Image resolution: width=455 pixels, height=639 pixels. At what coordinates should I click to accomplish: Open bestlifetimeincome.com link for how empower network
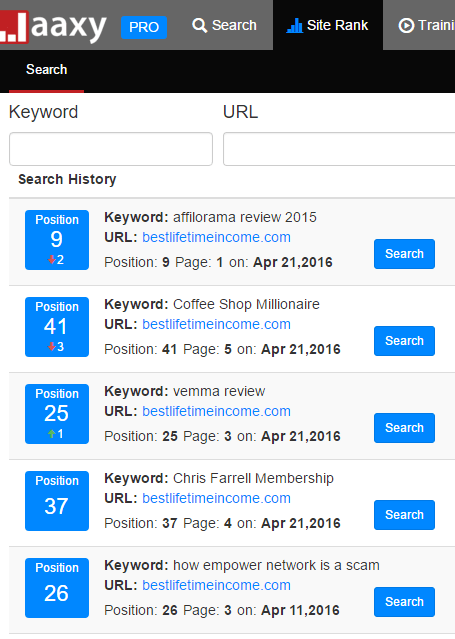216,585
